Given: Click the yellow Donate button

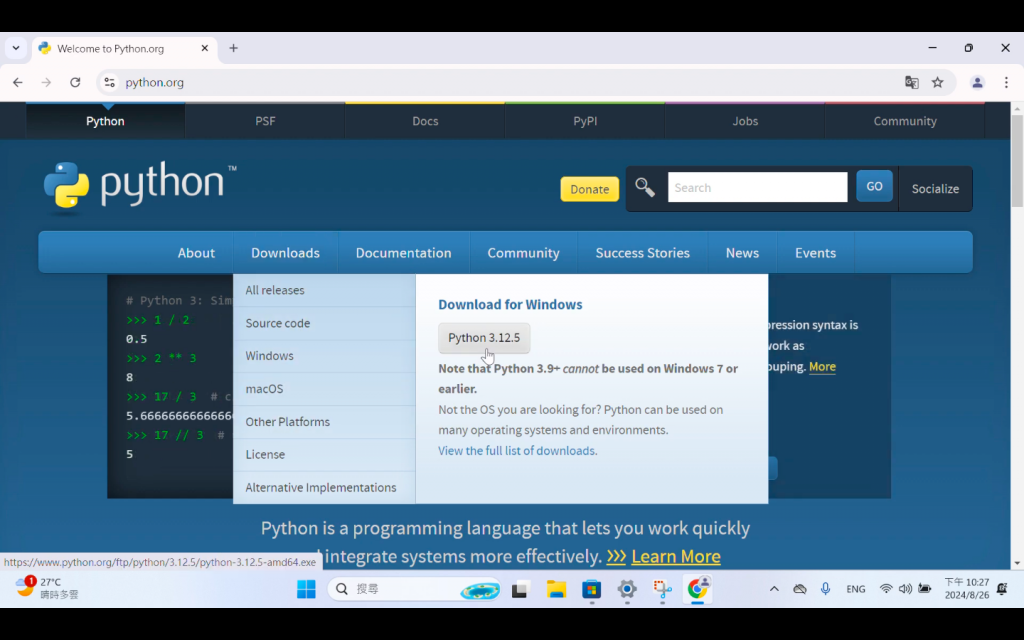Looking at the screenshot, I should [x=590, y=189].
